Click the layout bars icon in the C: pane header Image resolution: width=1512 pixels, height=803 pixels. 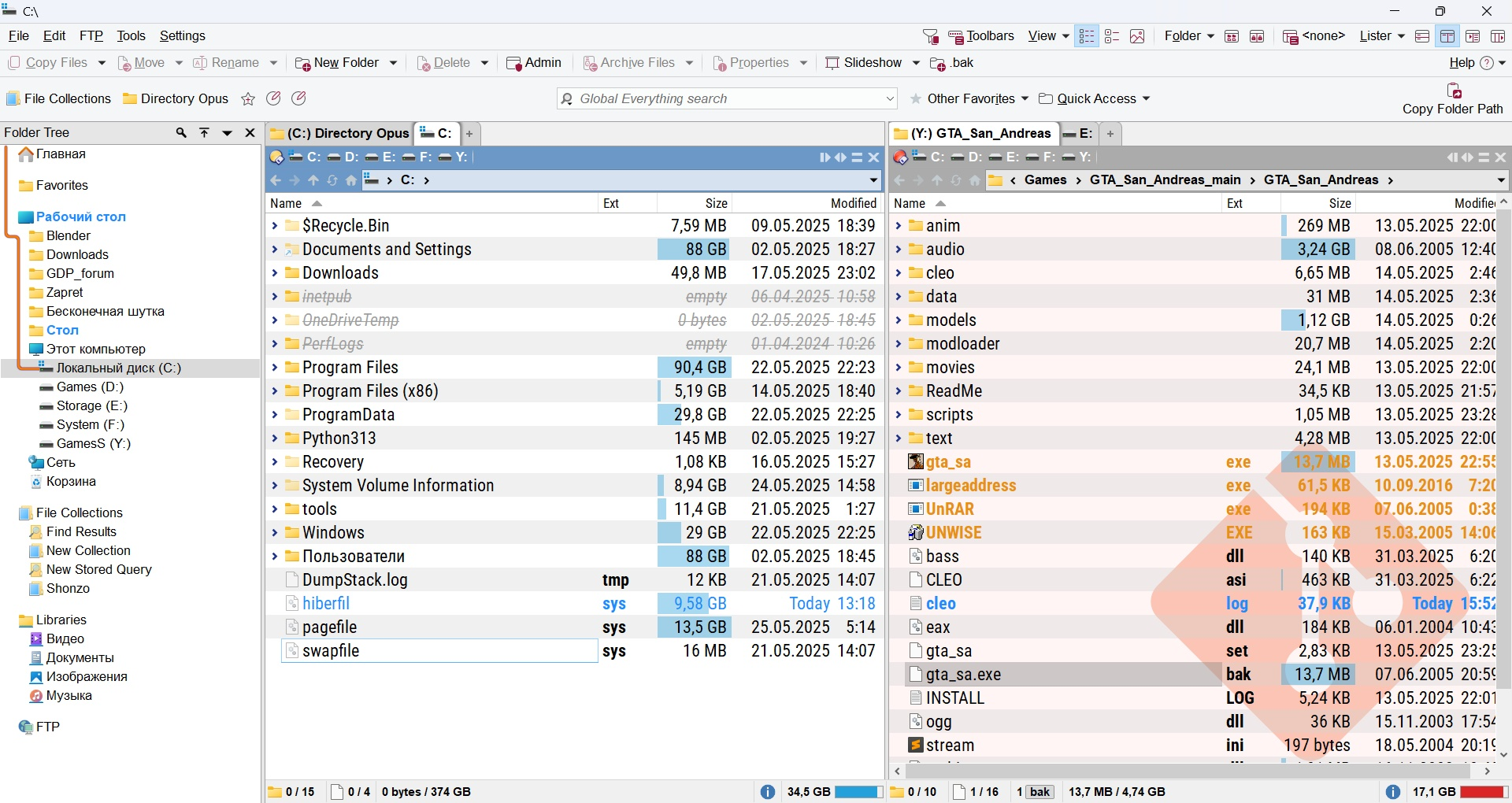tap(858, 157)
